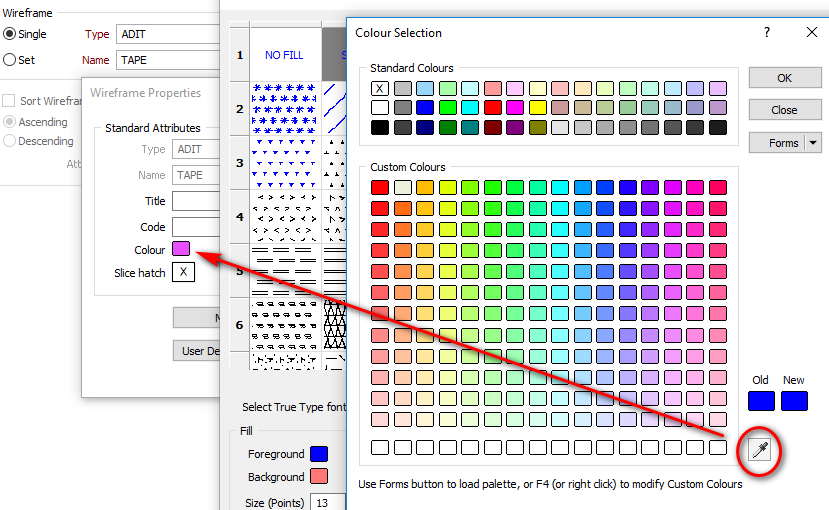This screenshot has width=829, height=510.
Task: Click the blue Foreground fill swatch
Action: click(319, 454)
